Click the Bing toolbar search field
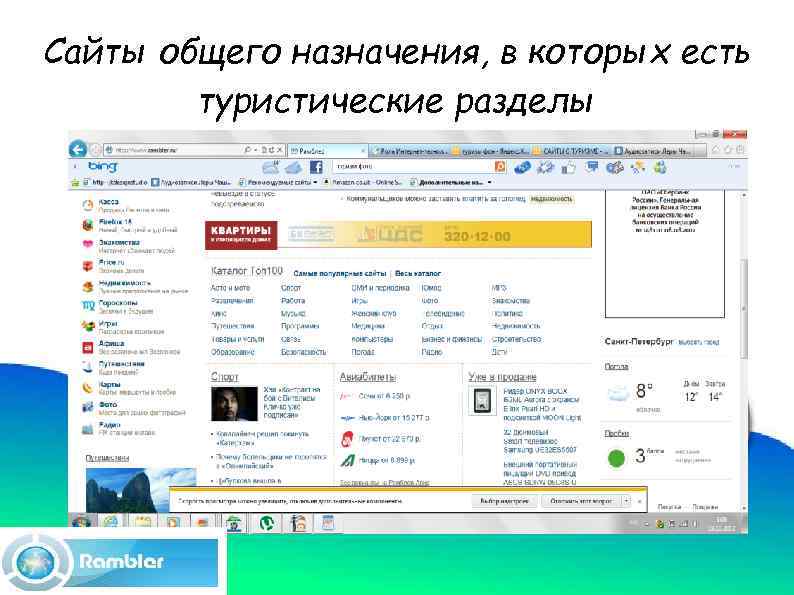The image size is (794, 595). point(413,167)
